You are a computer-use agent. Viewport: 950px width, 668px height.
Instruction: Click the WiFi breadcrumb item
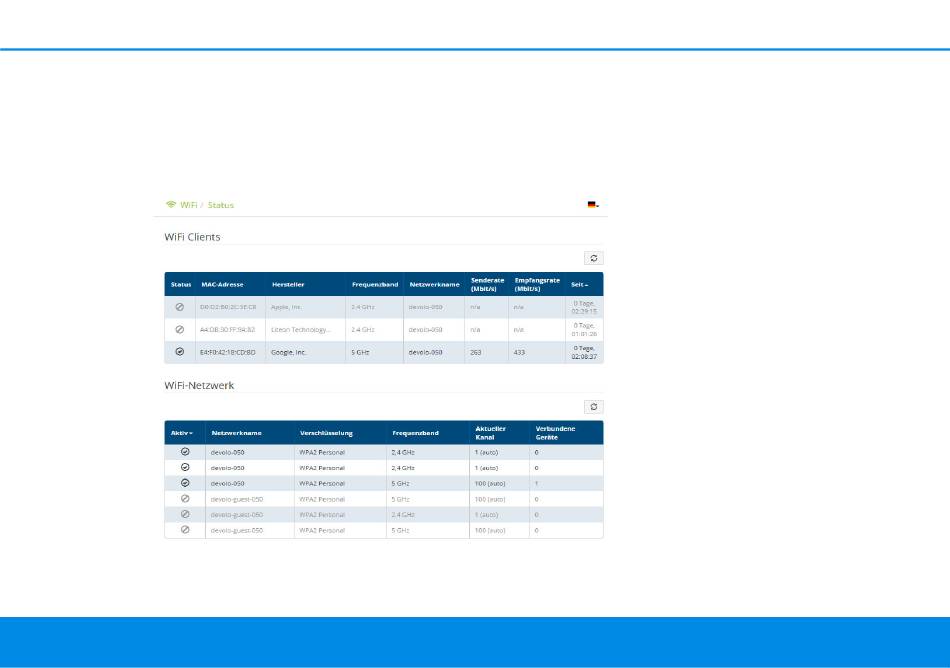click(x=188, y=205)
